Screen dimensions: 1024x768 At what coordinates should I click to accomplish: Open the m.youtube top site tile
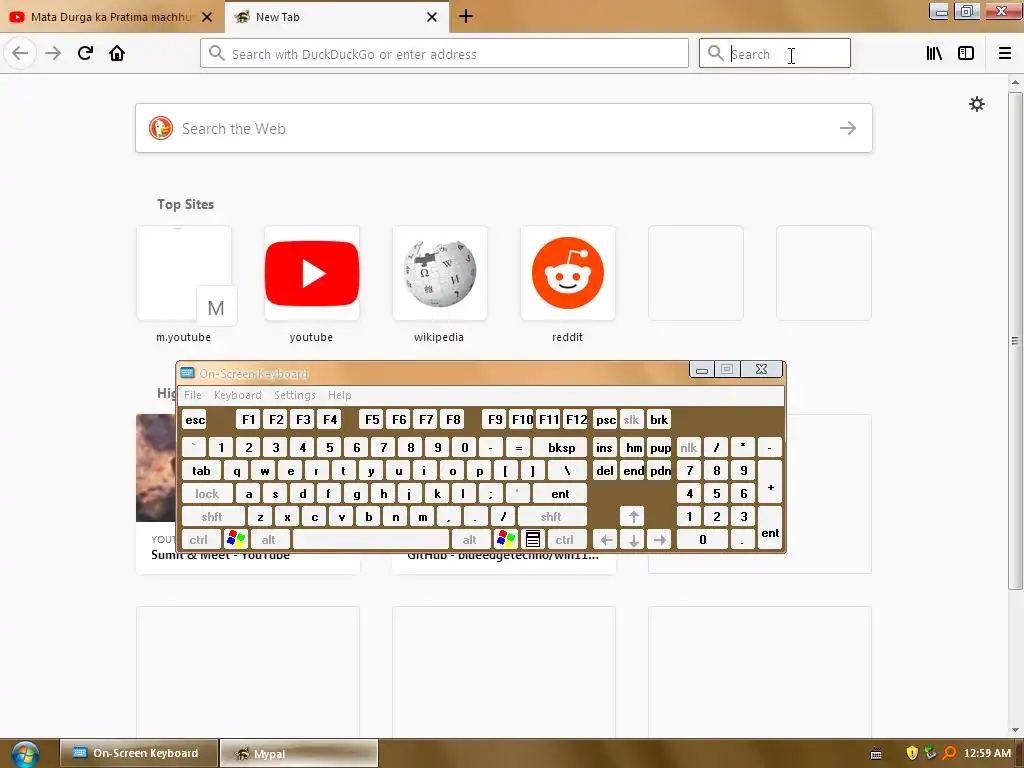click(x=184, y=273)
